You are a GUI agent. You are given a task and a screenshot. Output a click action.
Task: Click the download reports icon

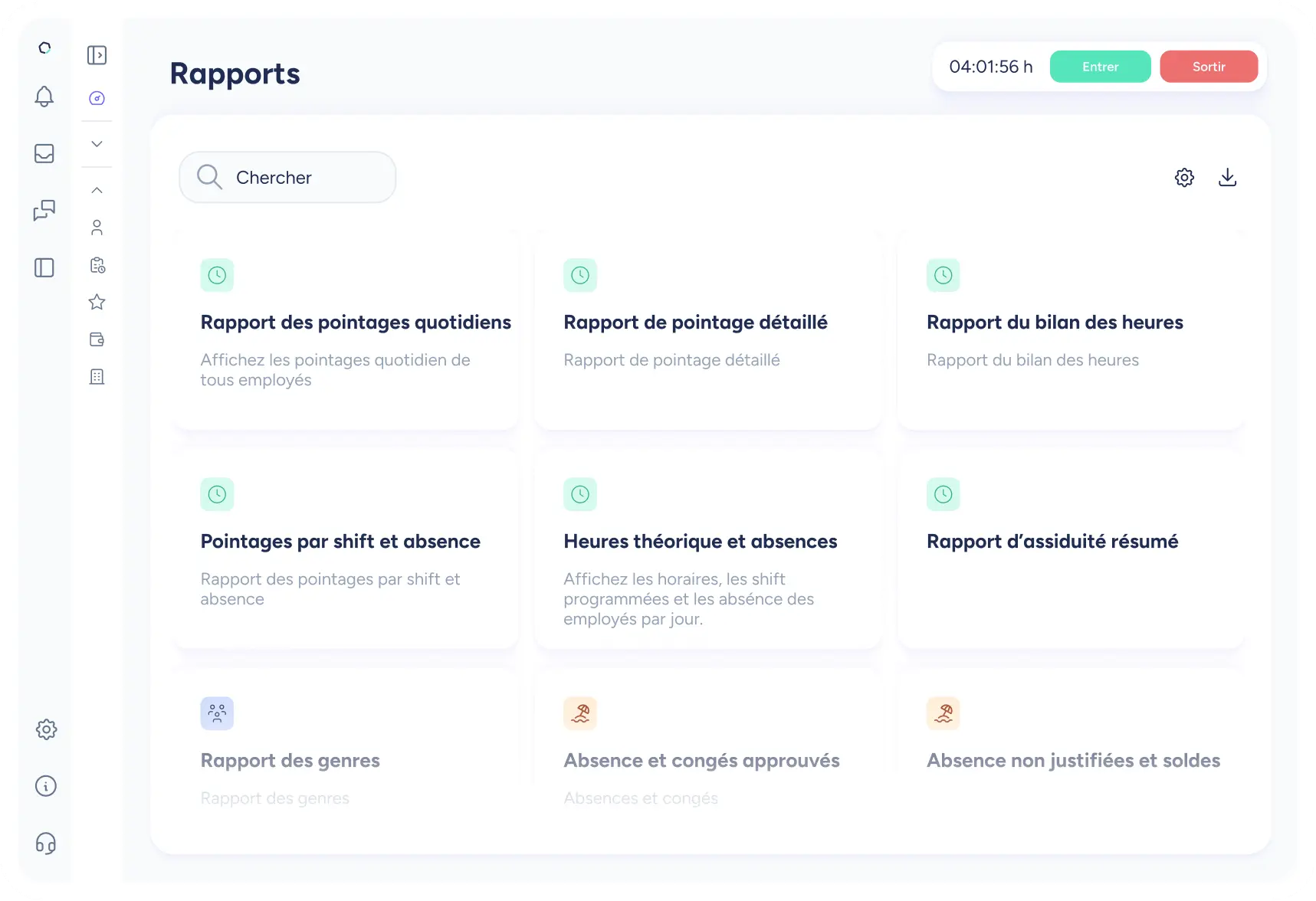click(x=1227, y=178)
